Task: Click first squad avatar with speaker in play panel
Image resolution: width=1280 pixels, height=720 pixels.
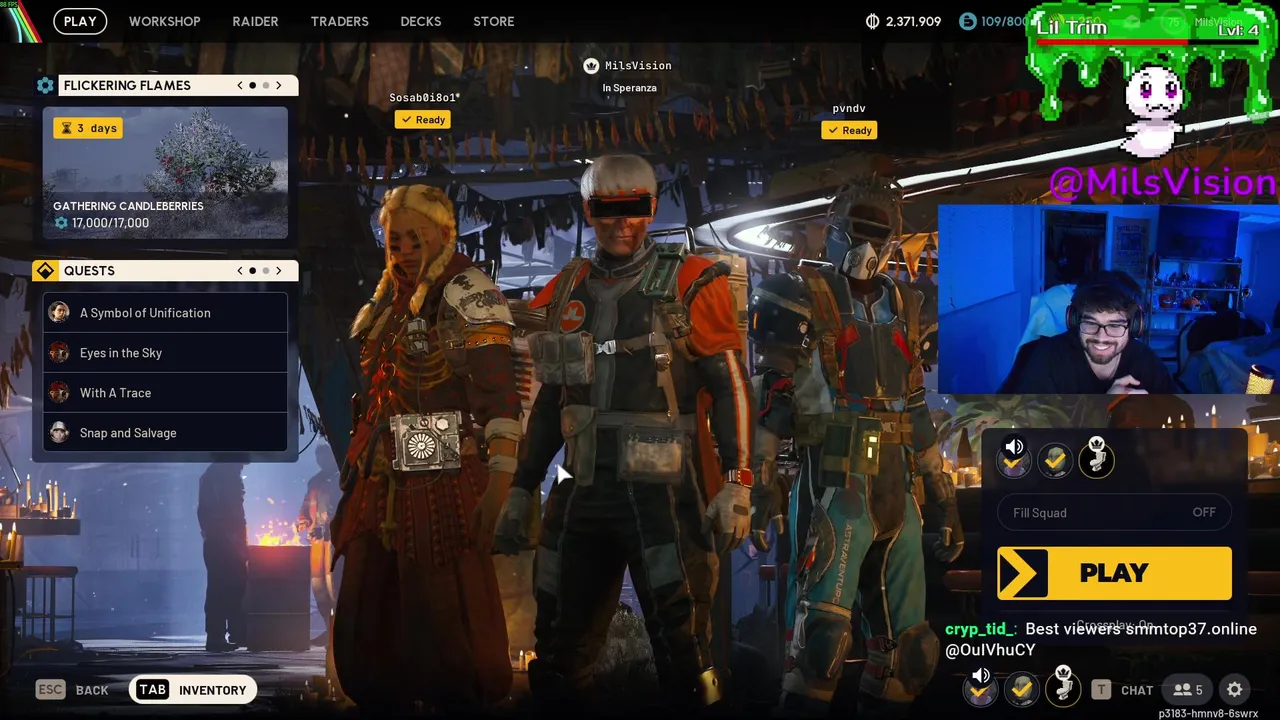Action: pyautogui.click(x=1014, y=460)
